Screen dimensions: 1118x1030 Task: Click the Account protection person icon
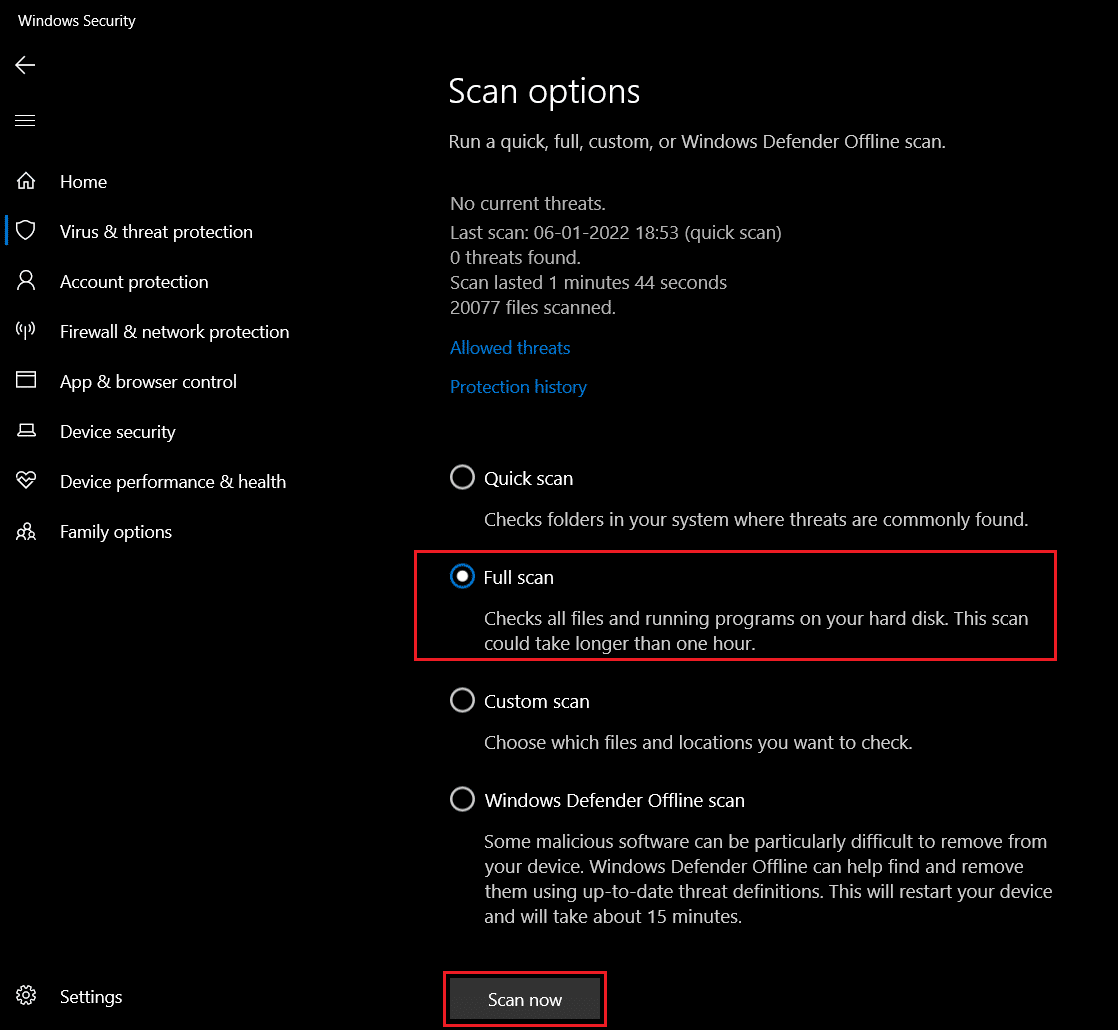point(26,281)
